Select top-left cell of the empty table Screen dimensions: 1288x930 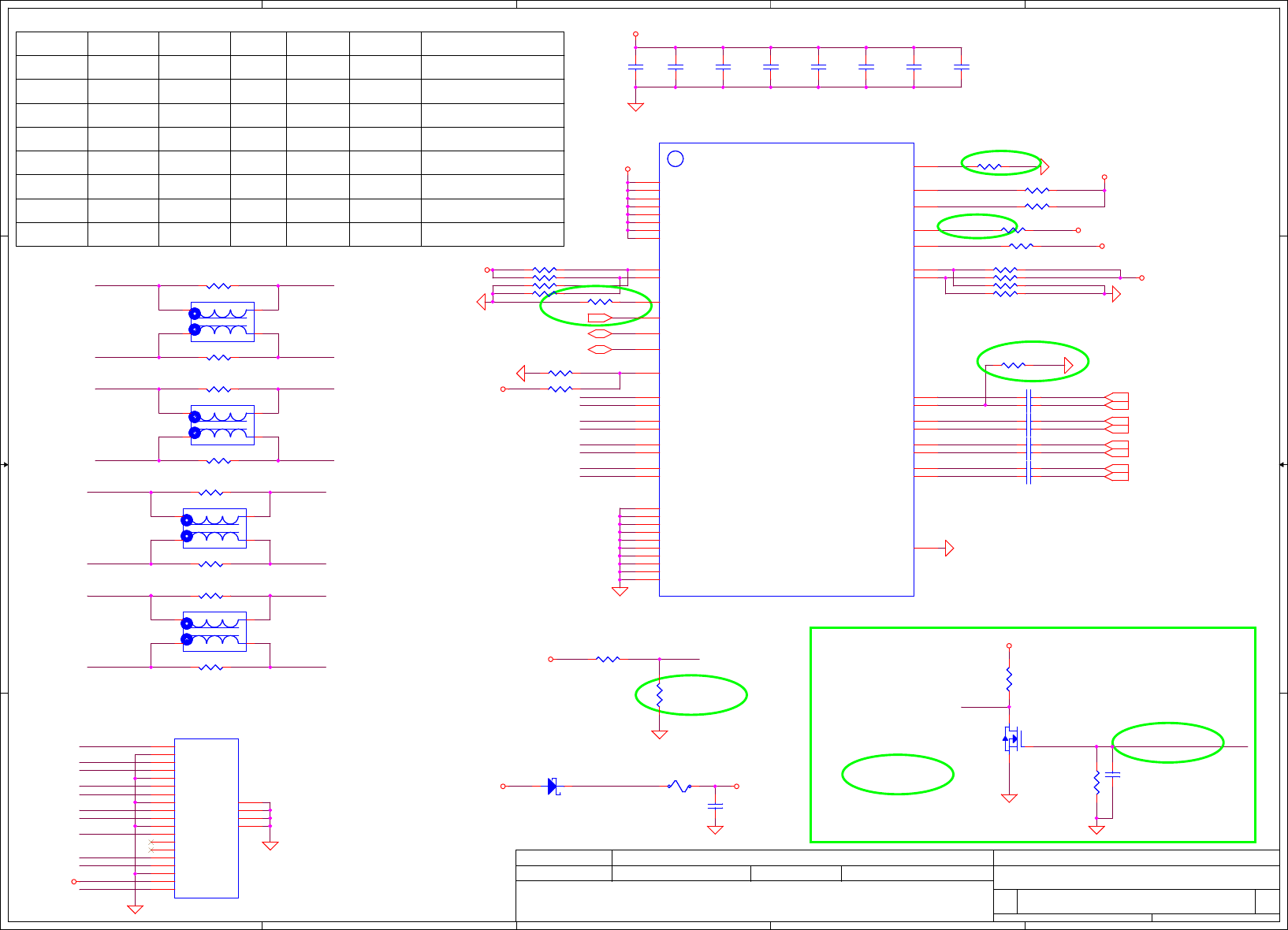[52, 43]
